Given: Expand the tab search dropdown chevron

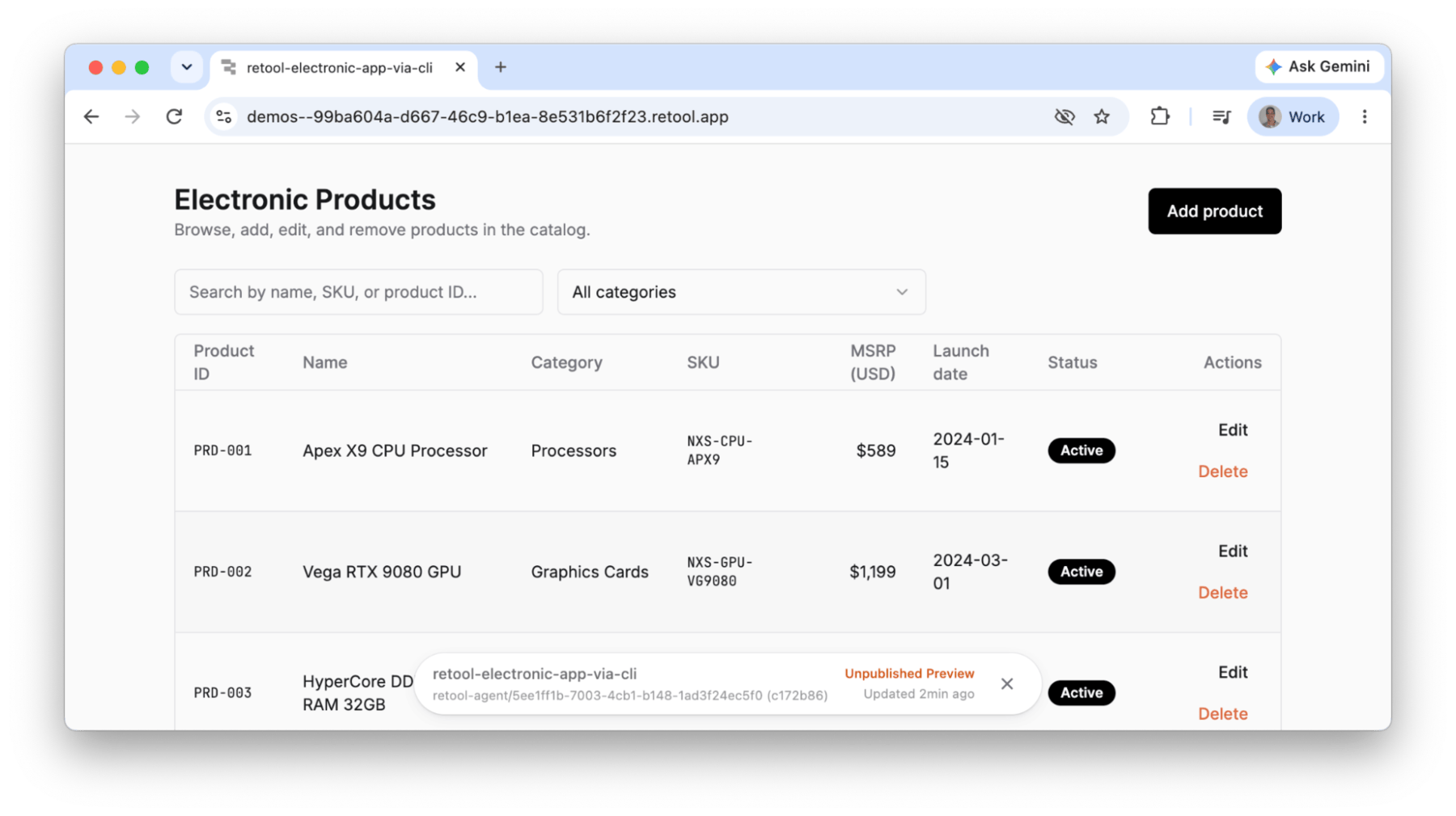Looking at the screenshot, I should tap(187, 67).
